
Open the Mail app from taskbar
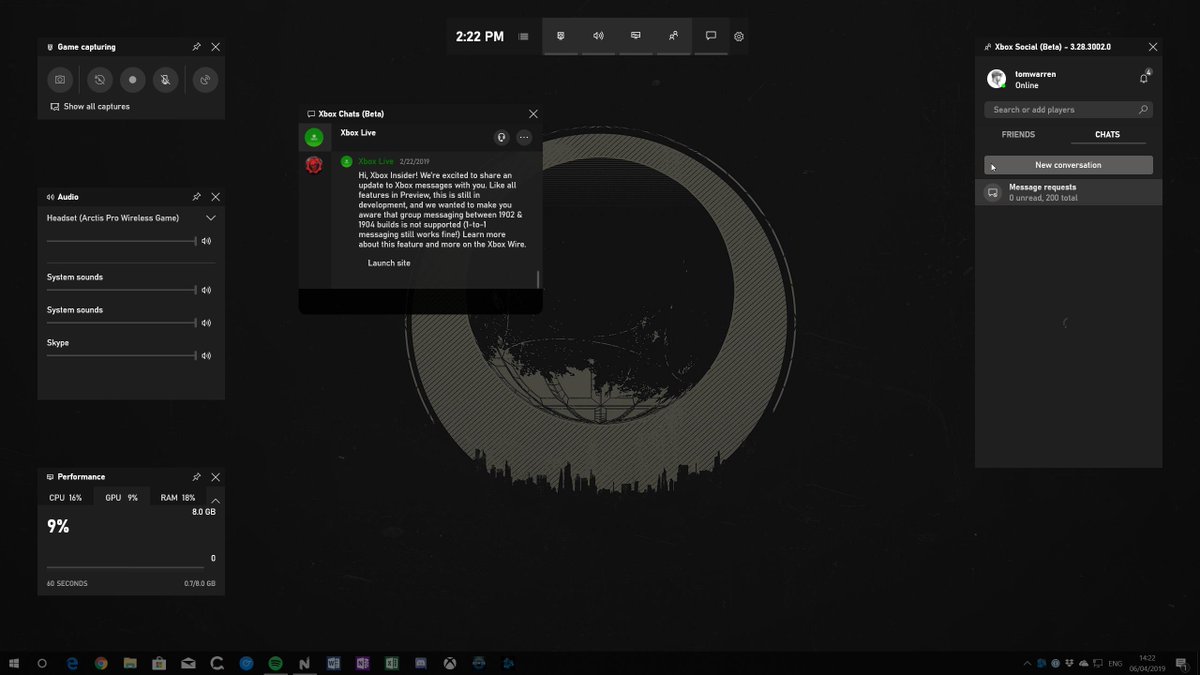click(x=188, y=663)
